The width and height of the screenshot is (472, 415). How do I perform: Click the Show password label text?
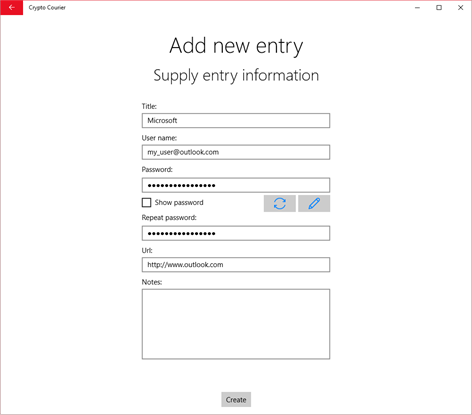point(179,203)
